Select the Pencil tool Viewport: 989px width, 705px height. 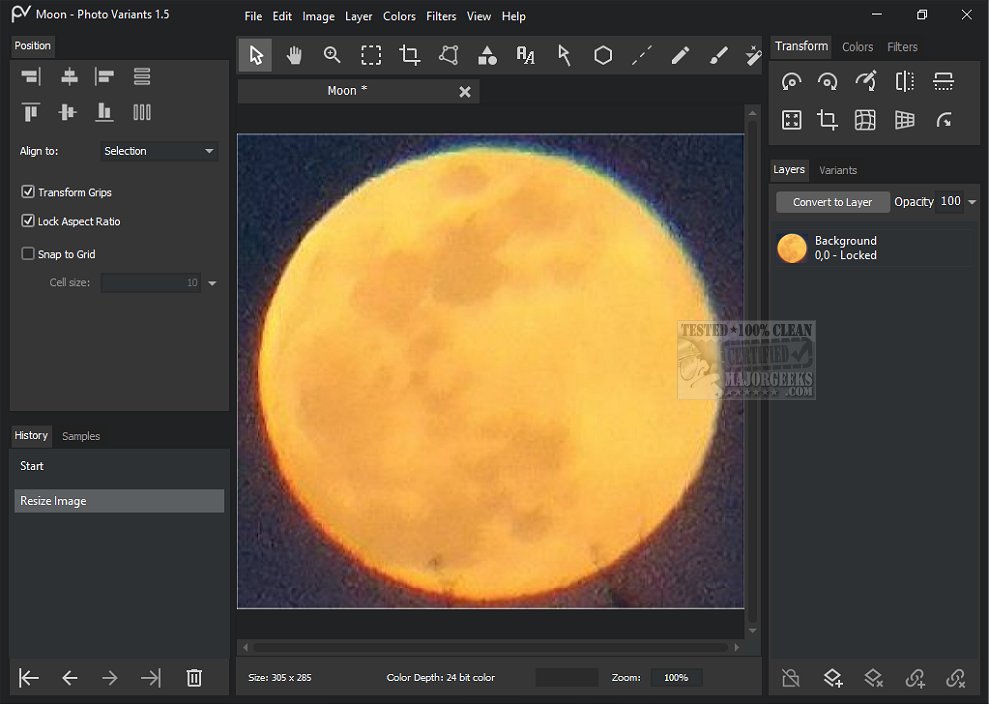(680, 56)
